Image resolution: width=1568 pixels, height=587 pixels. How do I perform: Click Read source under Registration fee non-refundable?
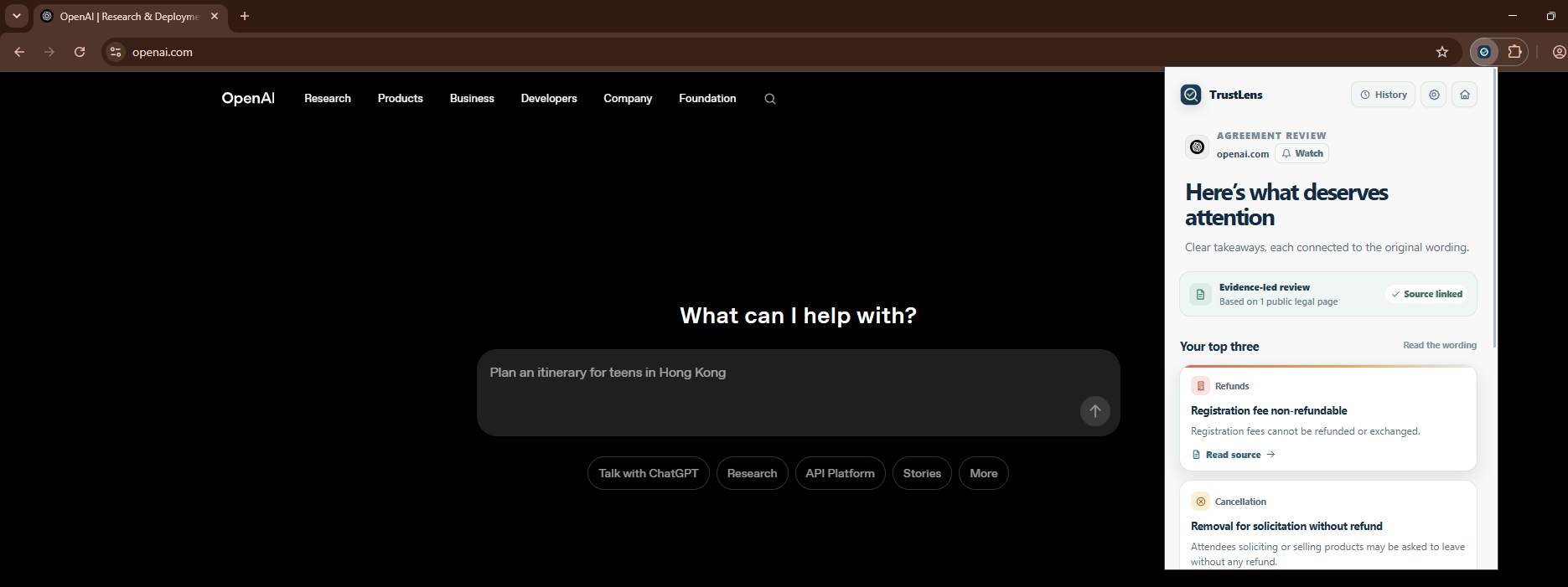[1233, 455]
